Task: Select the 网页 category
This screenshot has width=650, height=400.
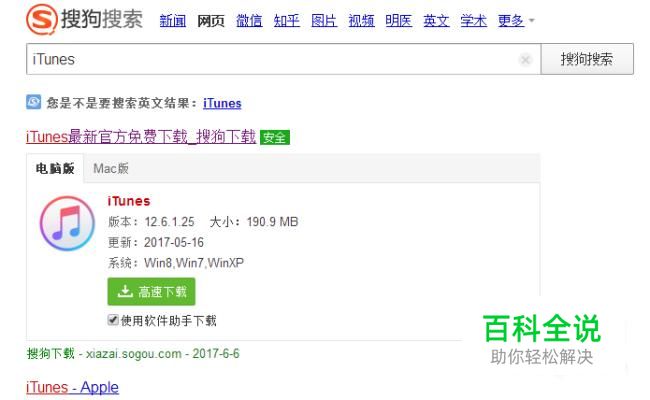Action: pyautogui.click(x=211, y=20)
